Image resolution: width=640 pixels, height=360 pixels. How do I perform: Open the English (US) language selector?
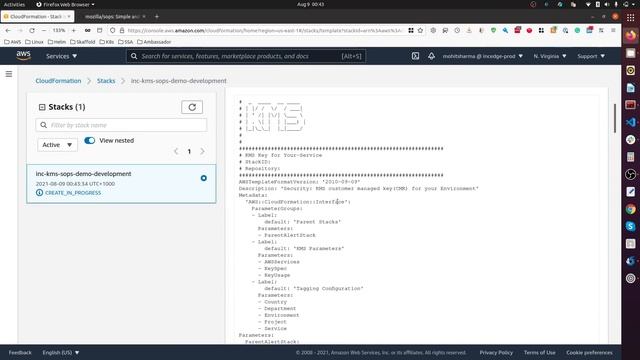(61, 352)
